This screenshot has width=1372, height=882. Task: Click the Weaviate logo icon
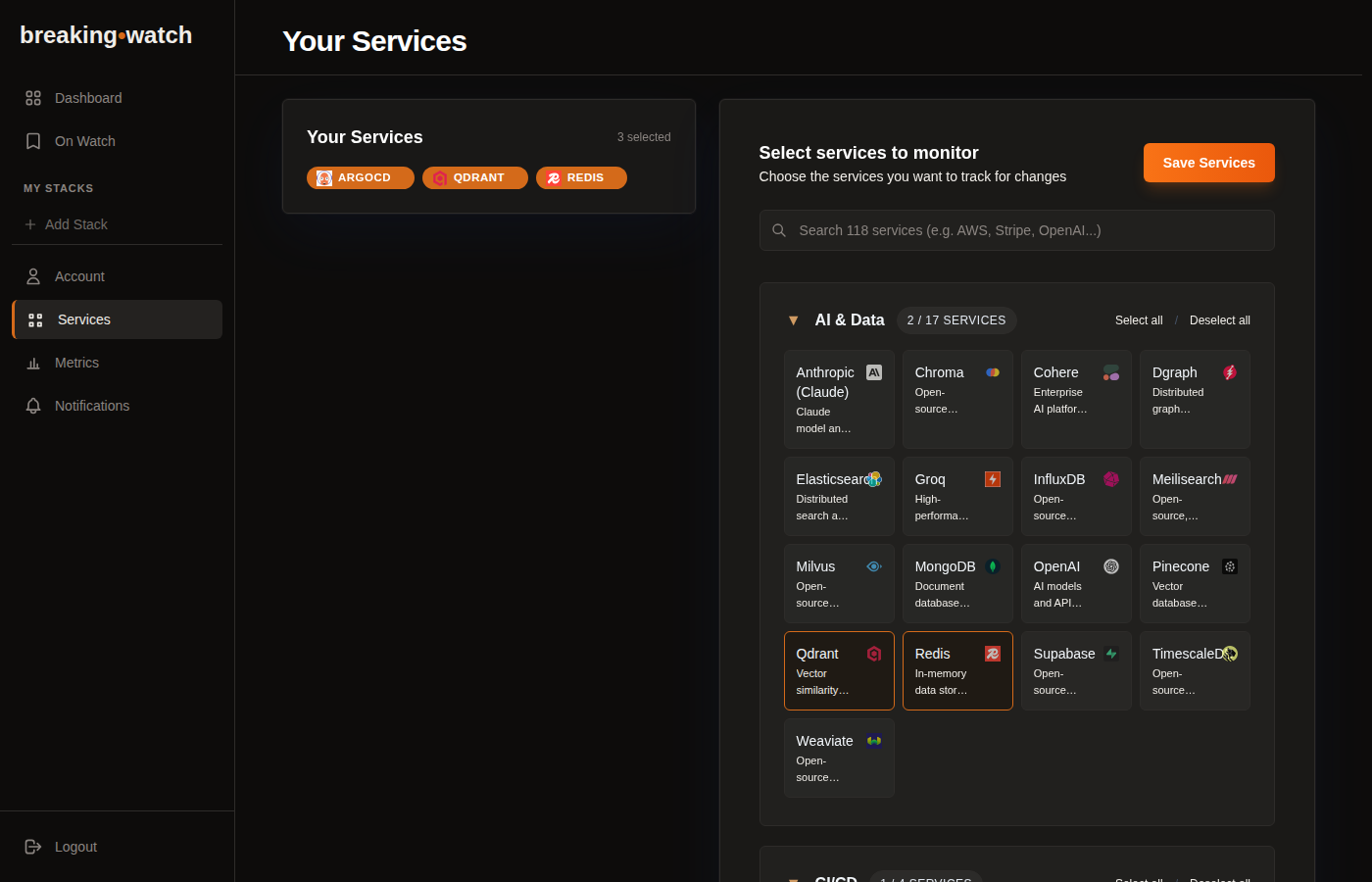click(874, 741)
